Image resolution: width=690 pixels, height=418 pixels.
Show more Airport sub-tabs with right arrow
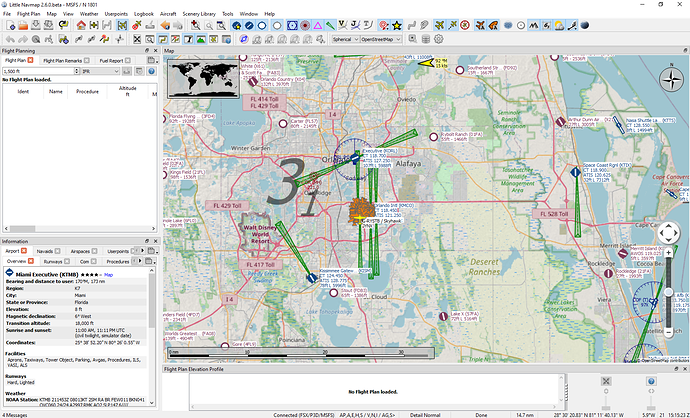point(140,261)
